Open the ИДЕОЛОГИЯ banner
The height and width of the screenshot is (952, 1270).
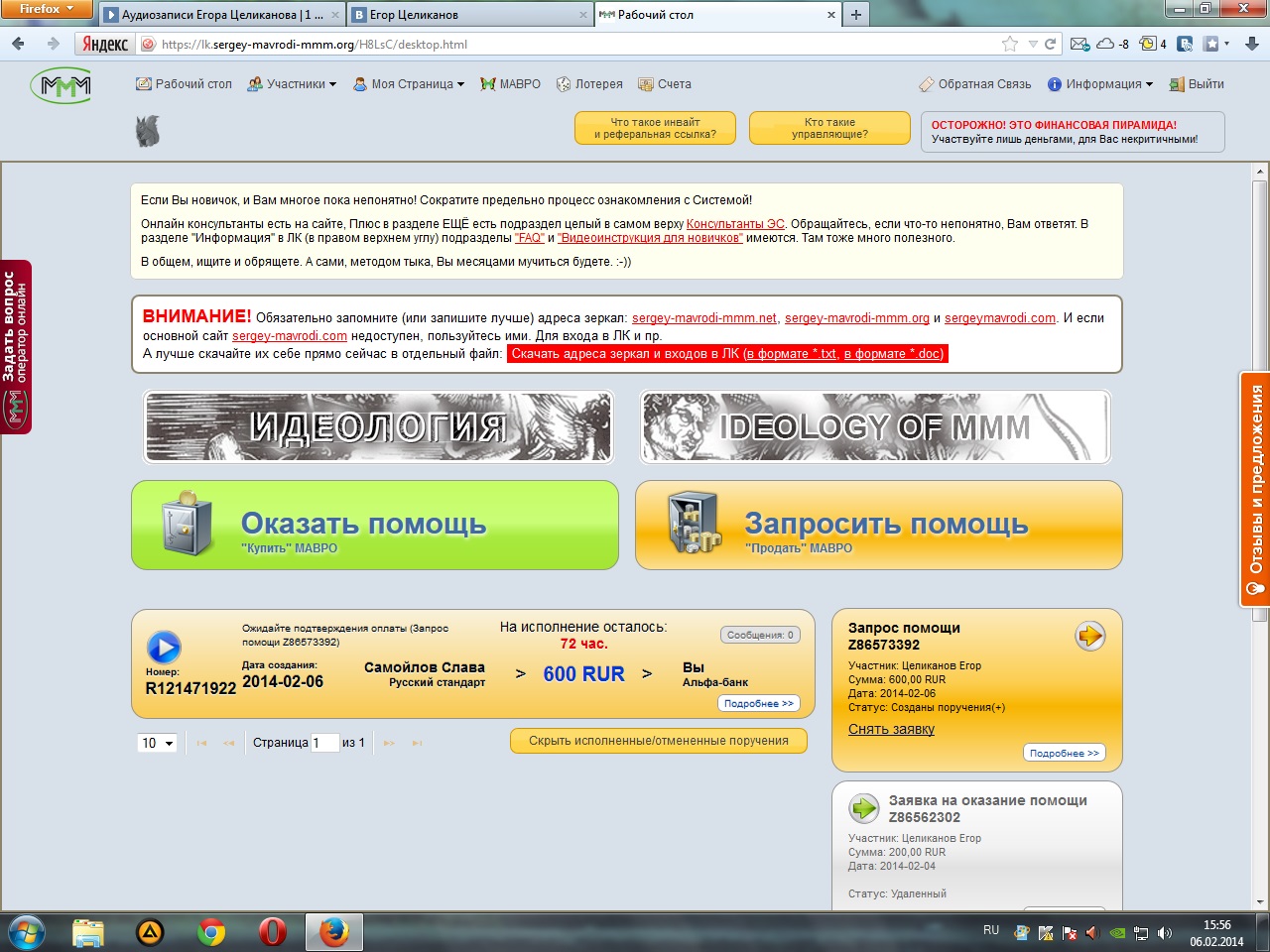(378, 426)
